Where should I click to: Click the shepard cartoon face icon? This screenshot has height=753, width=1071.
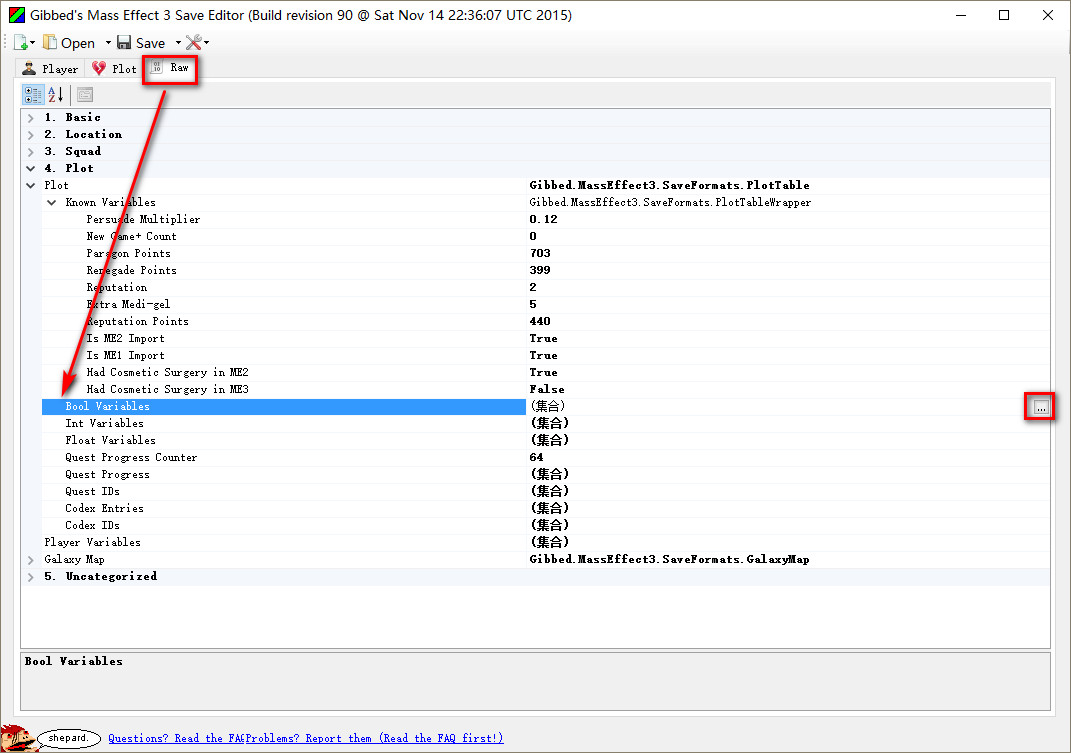click(x=17, y=738)
